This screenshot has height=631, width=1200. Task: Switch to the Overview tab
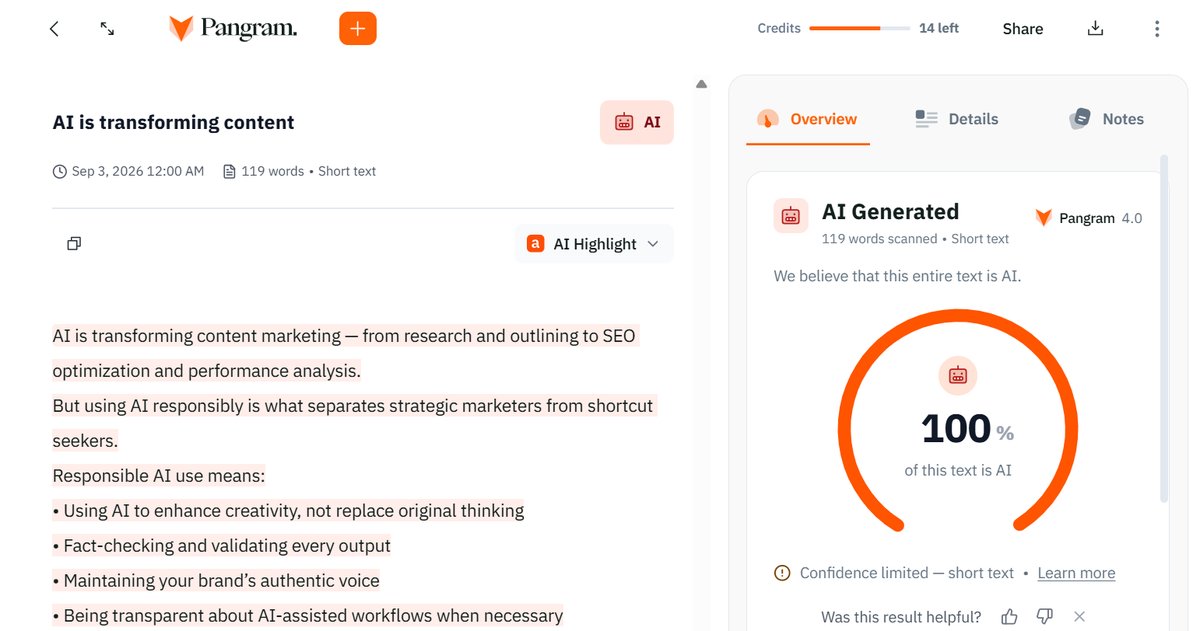[x=807, y=119]
